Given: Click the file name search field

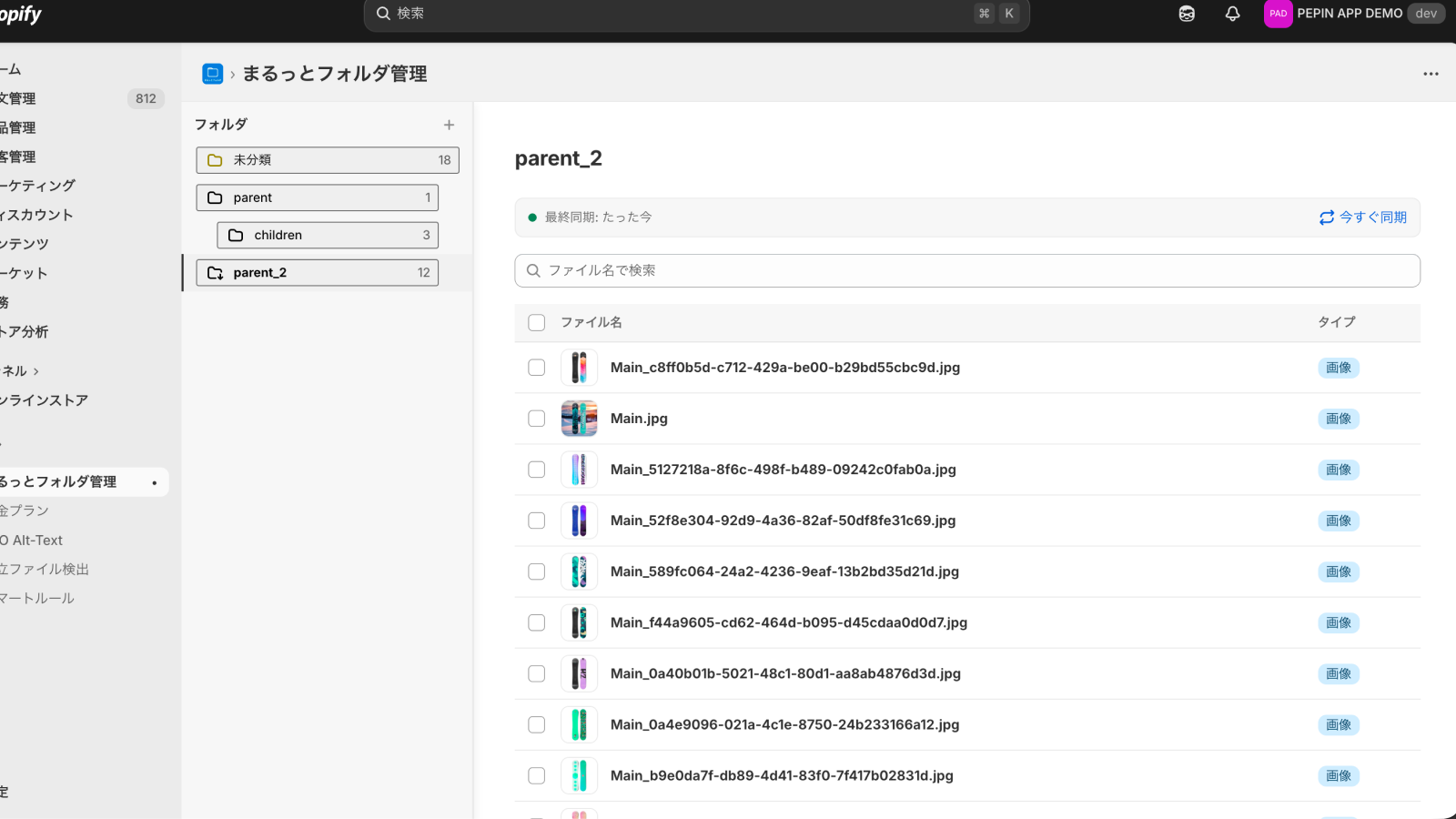Looking at the screenshot, I should [966, 270].
